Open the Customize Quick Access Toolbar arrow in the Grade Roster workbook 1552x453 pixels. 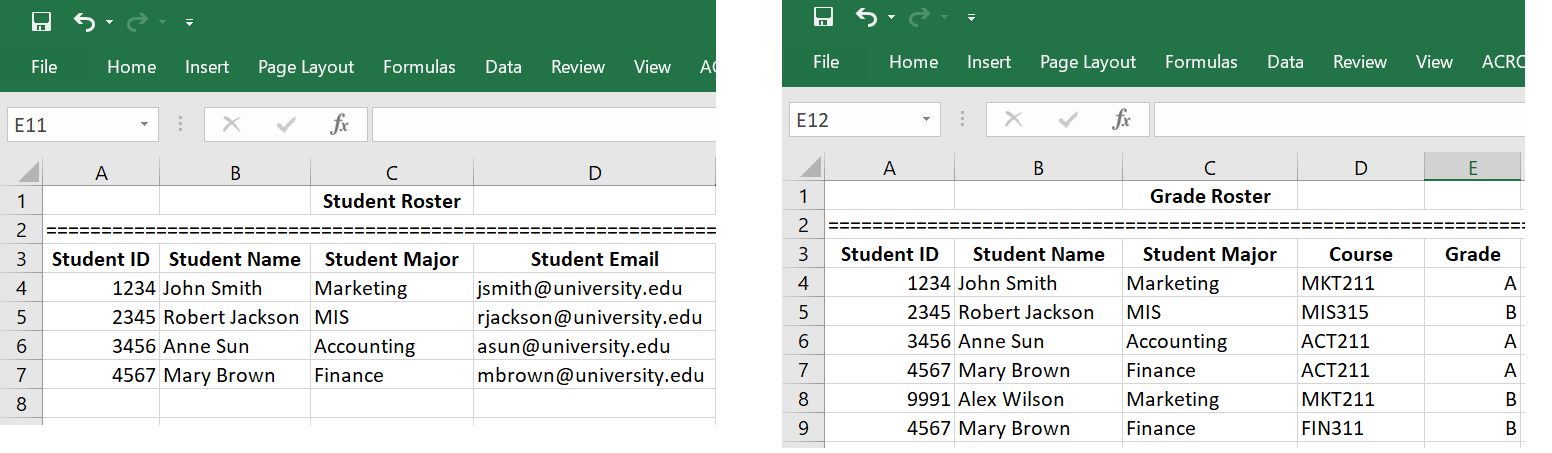(x=970, y=18)
